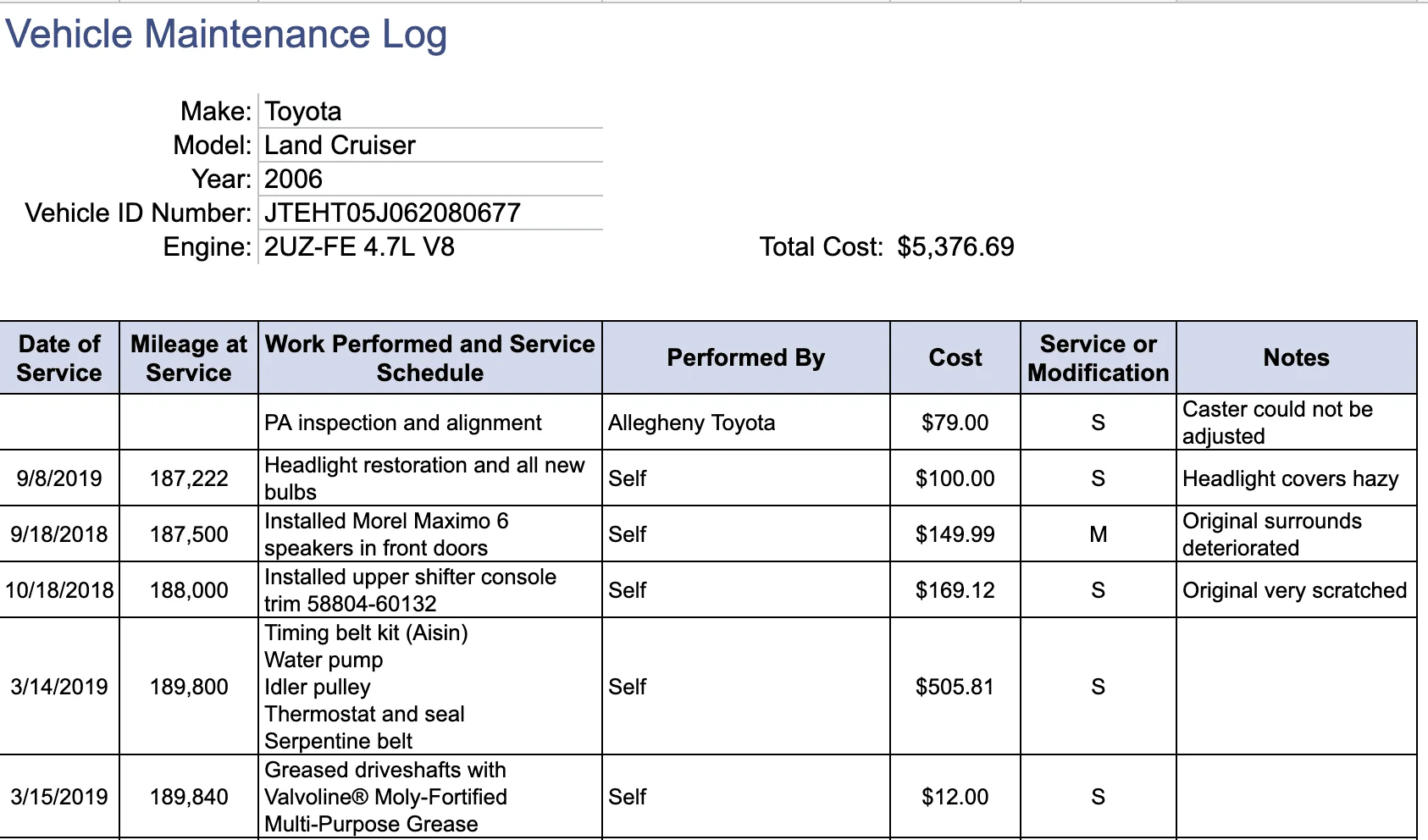This screenshot has width=1428, height=840.
Task: Select the Vehicle ID Number value cell
Action: point(429,213)
